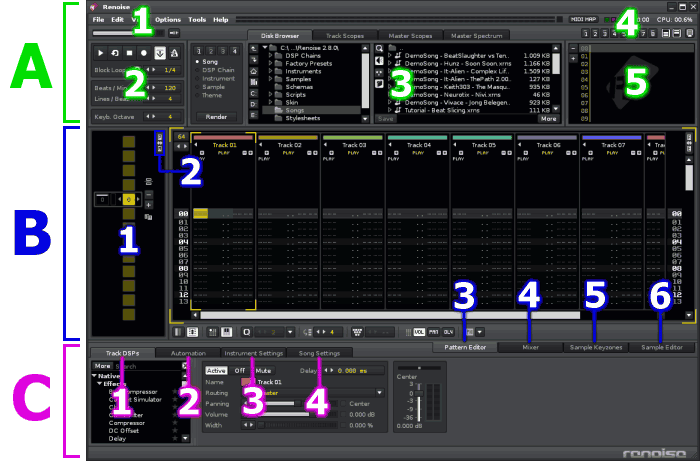This screenshot has width=700, height=461.
Task: Click the More button in file browser
Action: (549, 119)
